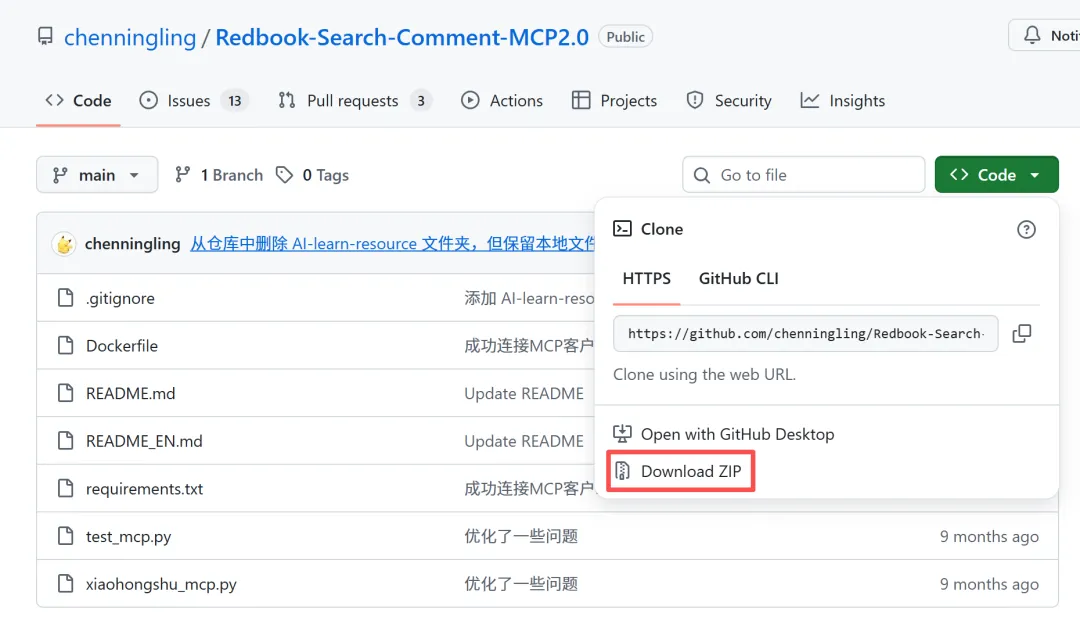The image size is (1080, 624).
Task: Click the terminal icon next to Clone
Action: [x=622, y=229]
